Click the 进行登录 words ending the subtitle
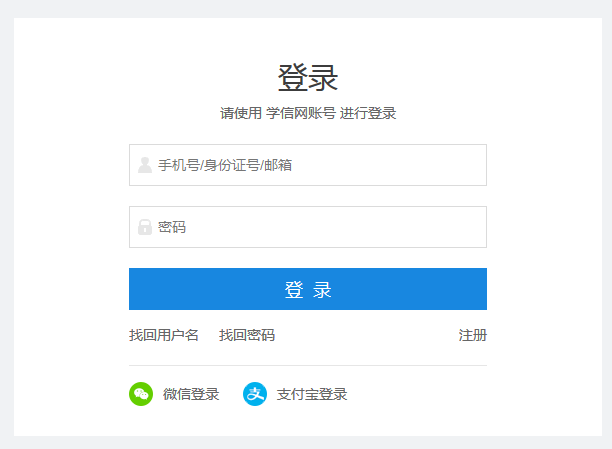Screen dimensions: 612x449 pos(368,113)
